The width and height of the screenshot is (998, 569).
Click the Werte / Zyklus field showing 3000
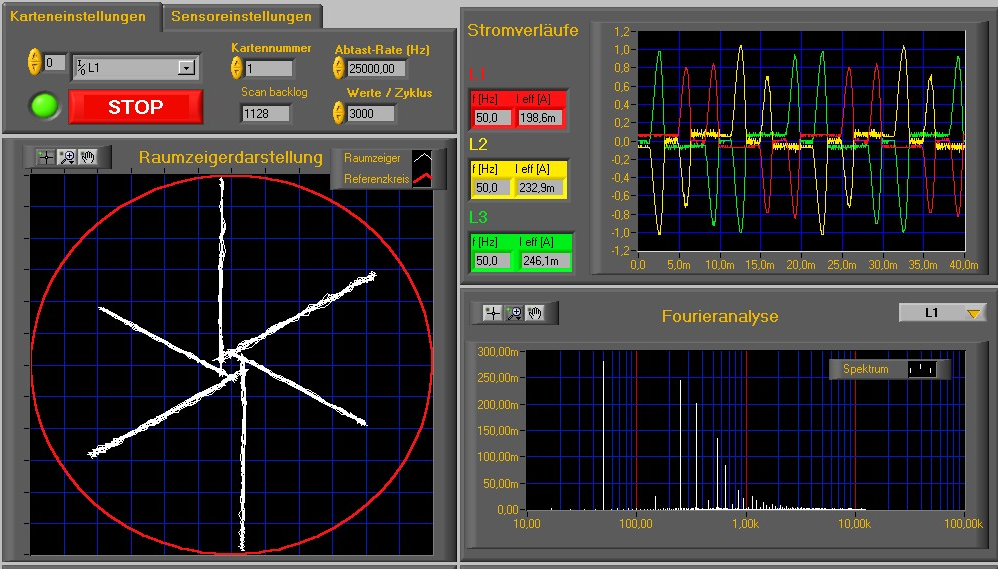370,114
